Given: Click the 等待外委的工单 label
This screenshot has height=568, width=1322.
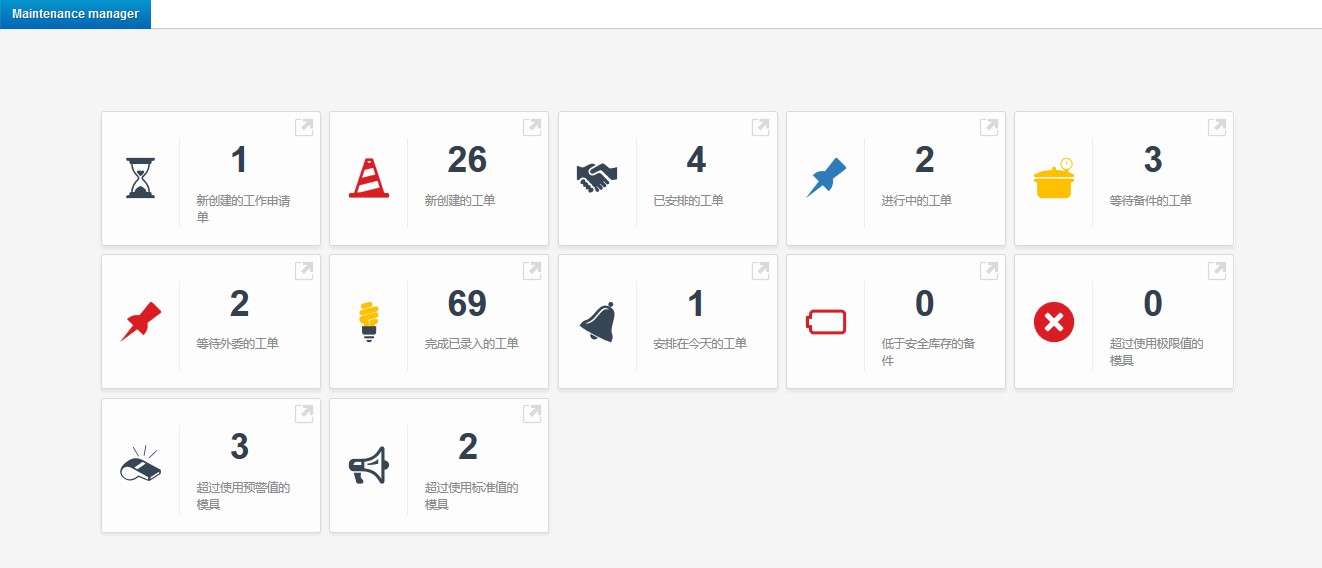Looking at the screenshot, I should (x=237, y=344).
